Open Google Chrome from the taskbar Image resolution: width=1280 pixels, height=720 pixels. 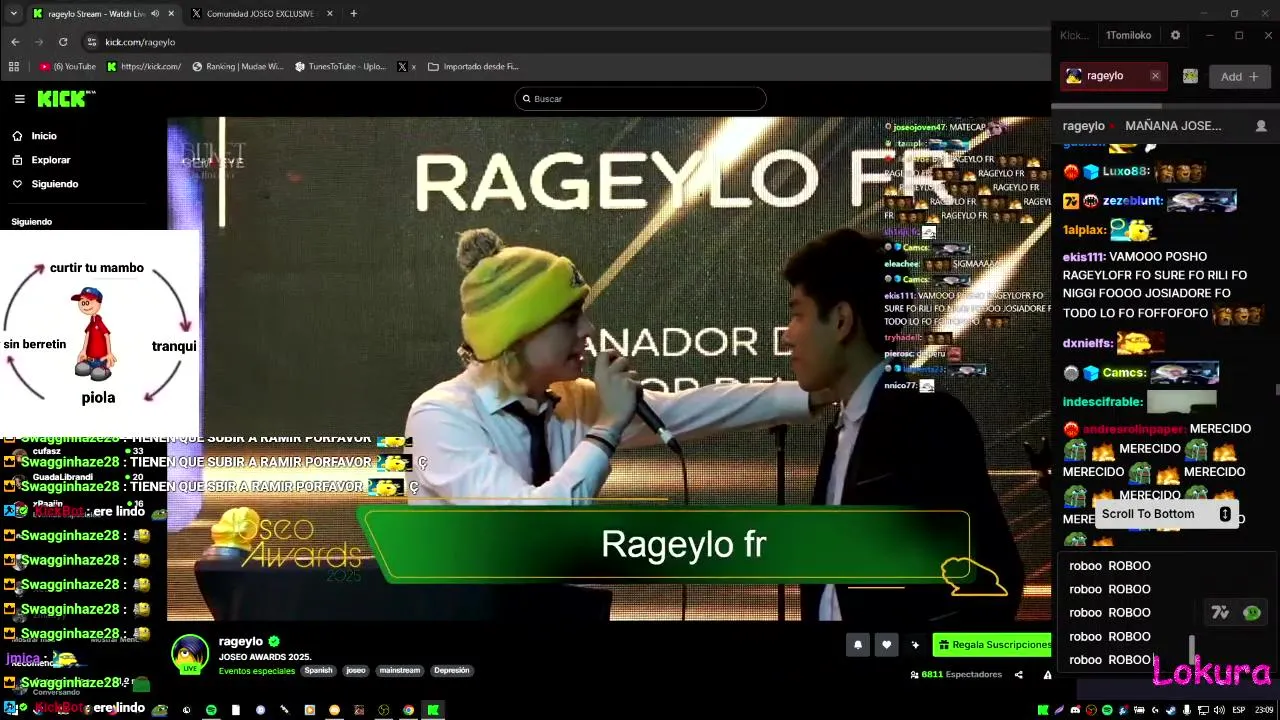pyautogui.click(x=408, y=710)
